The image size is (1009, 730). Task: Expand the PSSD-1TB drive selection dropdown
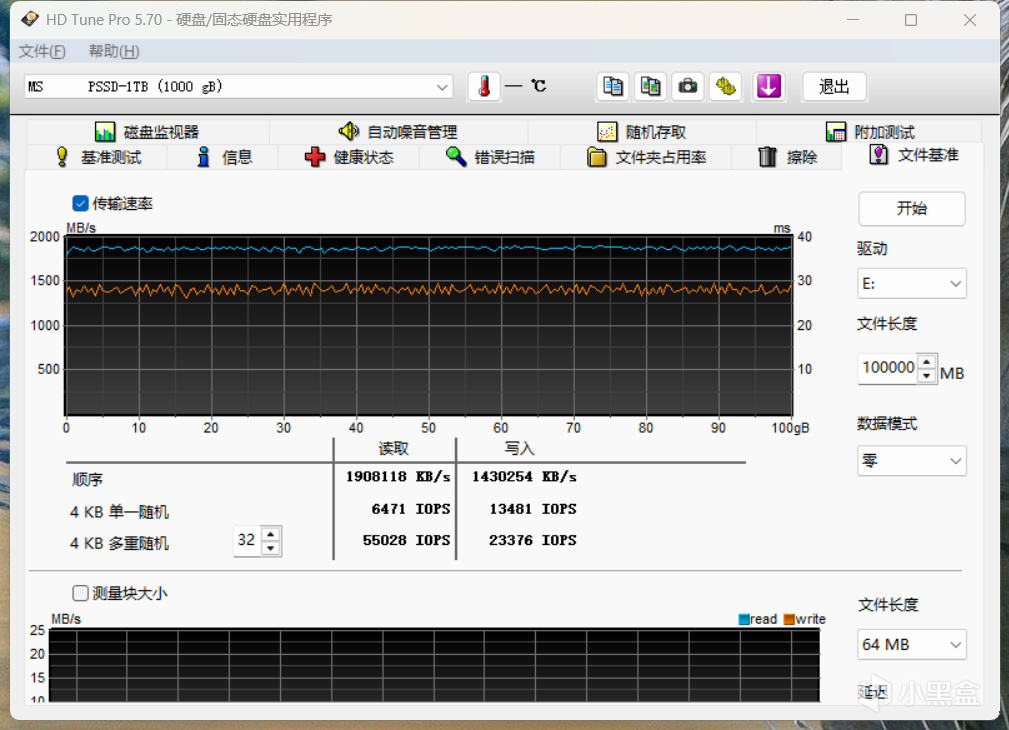pos(238,86)
